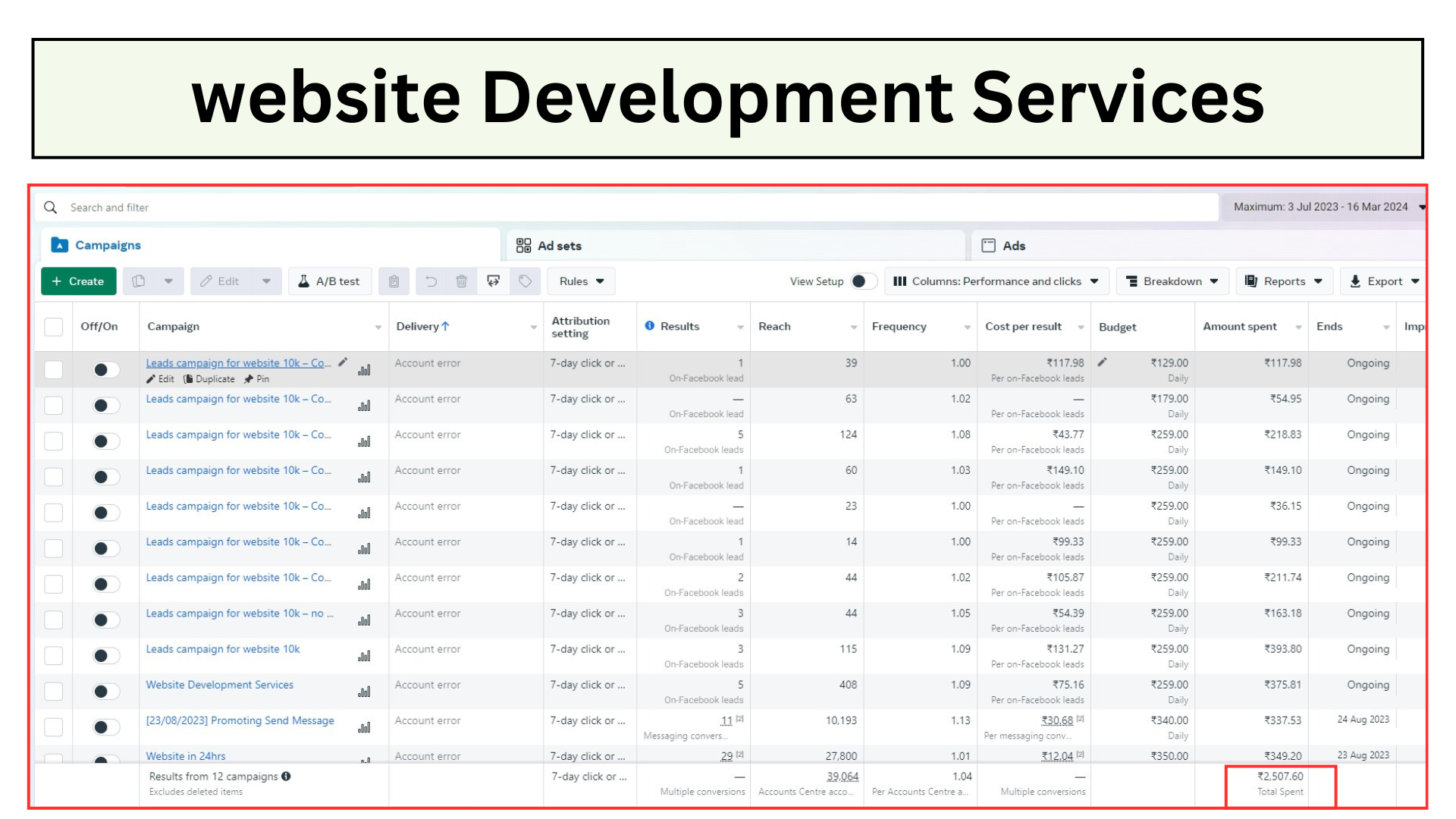Expand the Breakdown dropdown
This screenshot has height=819, width=1456.
(1172, 281)
